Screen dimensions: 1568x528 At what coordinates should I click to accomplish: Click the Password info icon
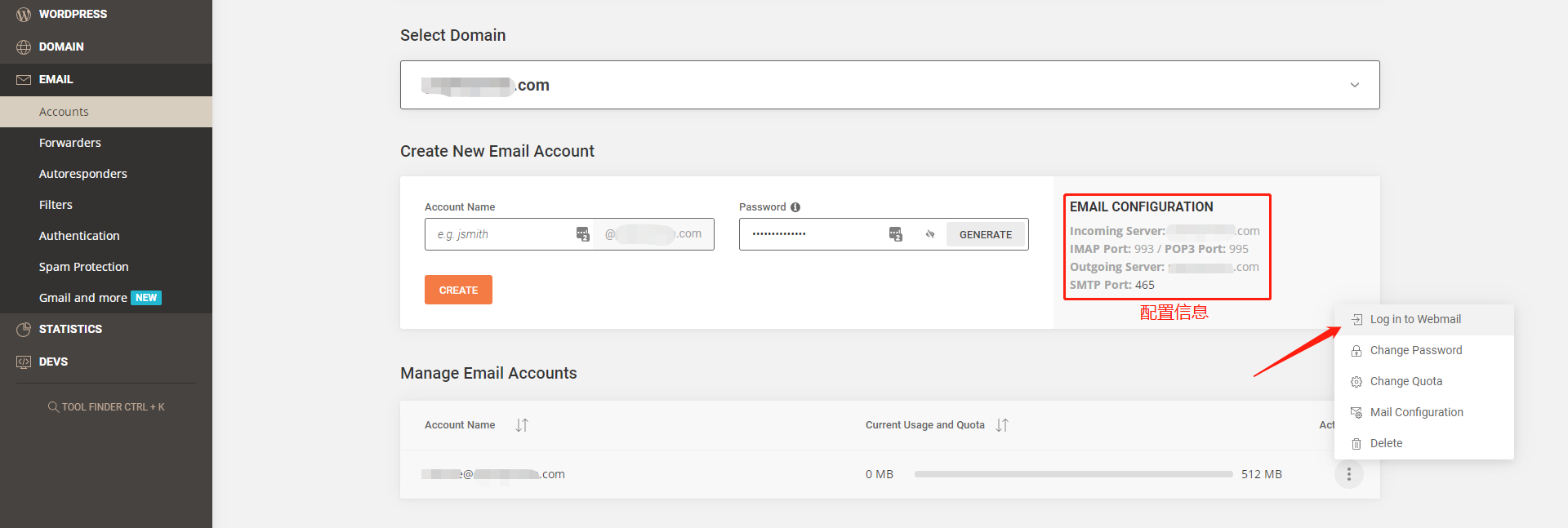(x=795, y=207)
